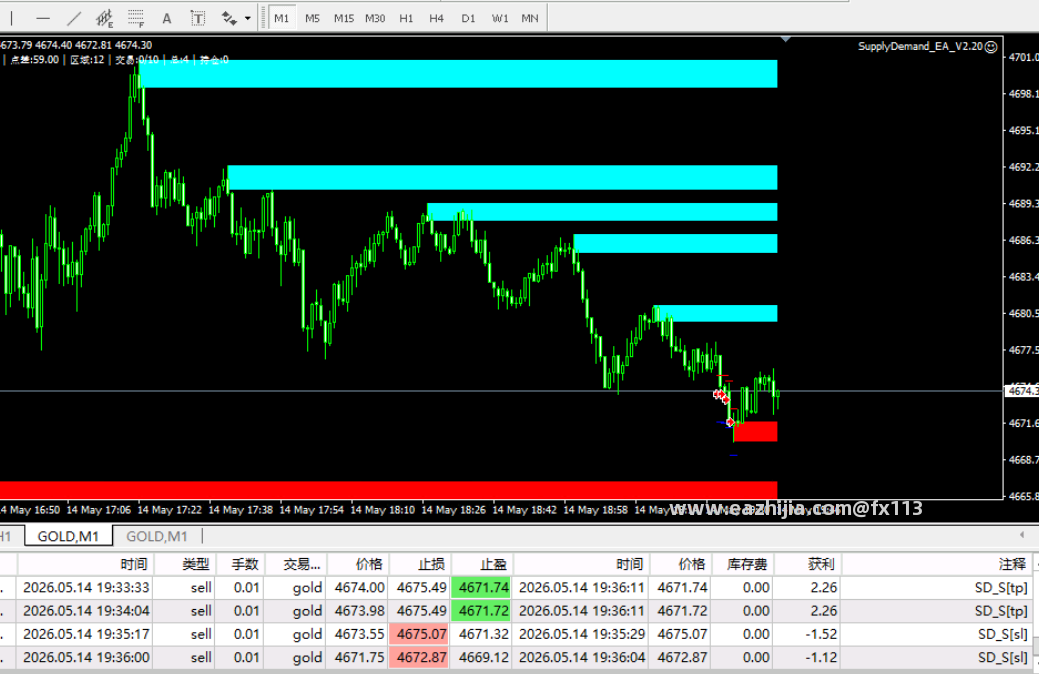Sort by the 止盈 column header

pyautogui.click(x=482, y=564)
